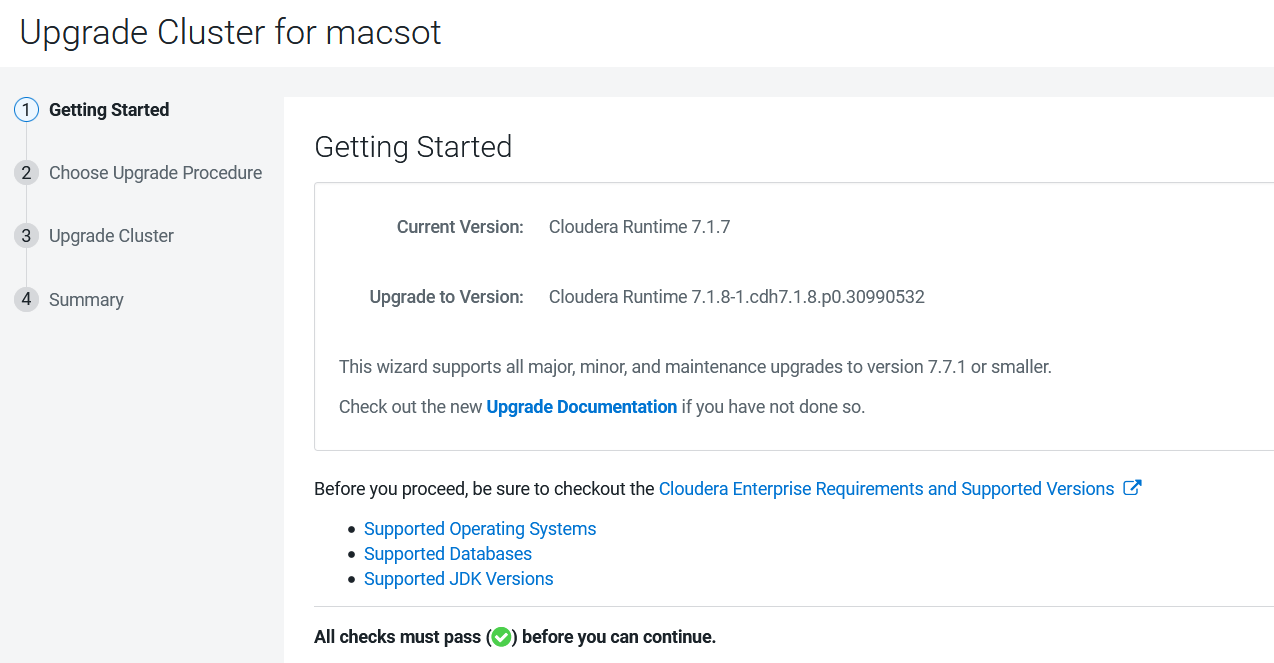Viewport: 1274px width, 663px height.
Task: Jump to the Upgrade Cluster step
Action: [x=111, y=236]
